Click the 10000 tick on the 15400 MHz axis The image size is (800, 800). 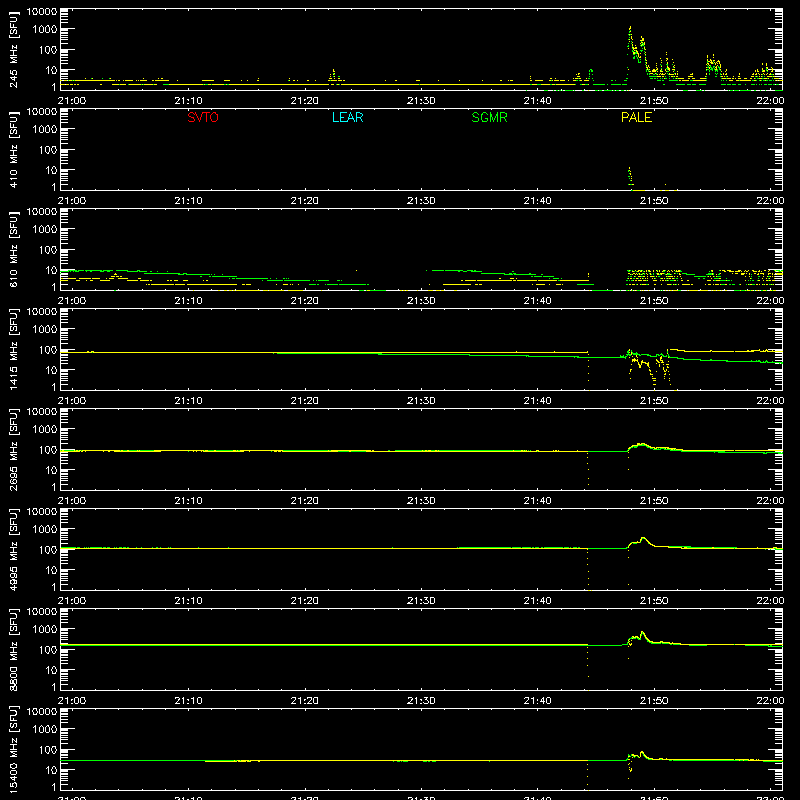point(42,712)
